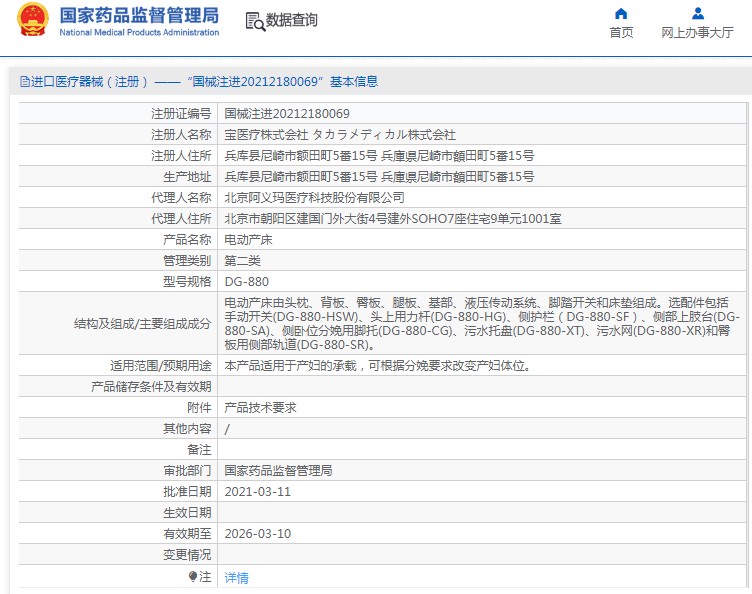Click the 网上办事大厅 user icon
The width and height of the screenshot is (752, 594).
698,13
